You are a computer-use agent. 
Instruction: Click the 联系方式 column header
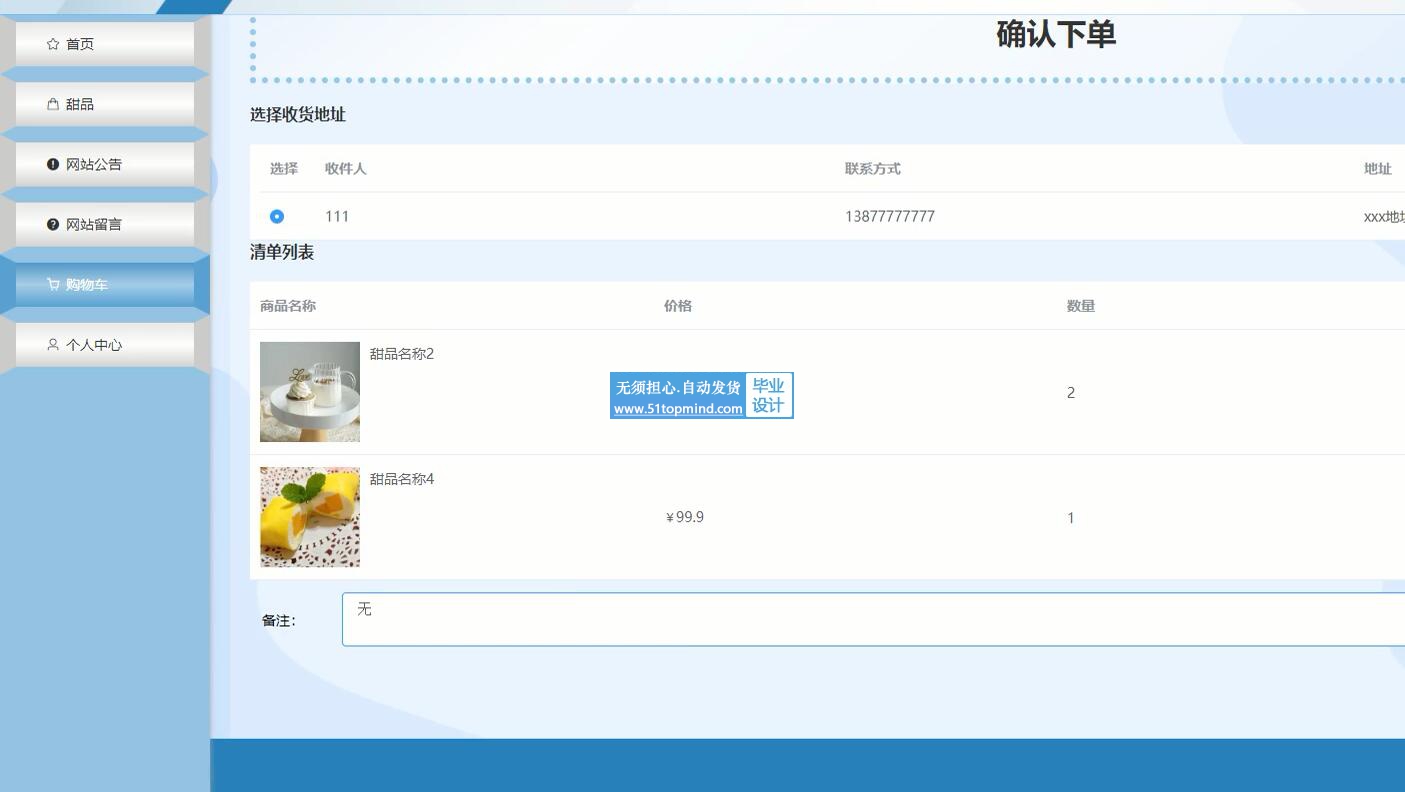coord(873,169)
